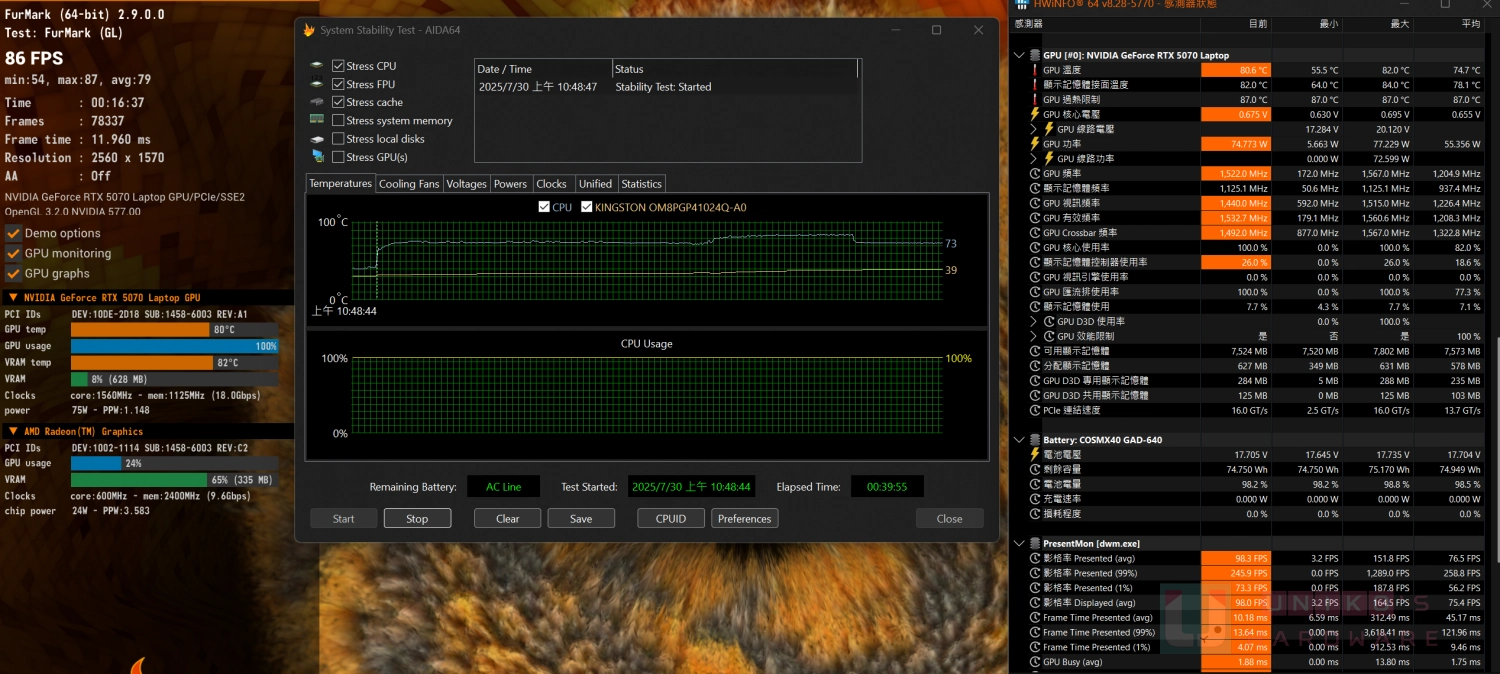Click the lightning icon for 電池電壓 row
The image size is (1500, 674).
pos(1035,455)
